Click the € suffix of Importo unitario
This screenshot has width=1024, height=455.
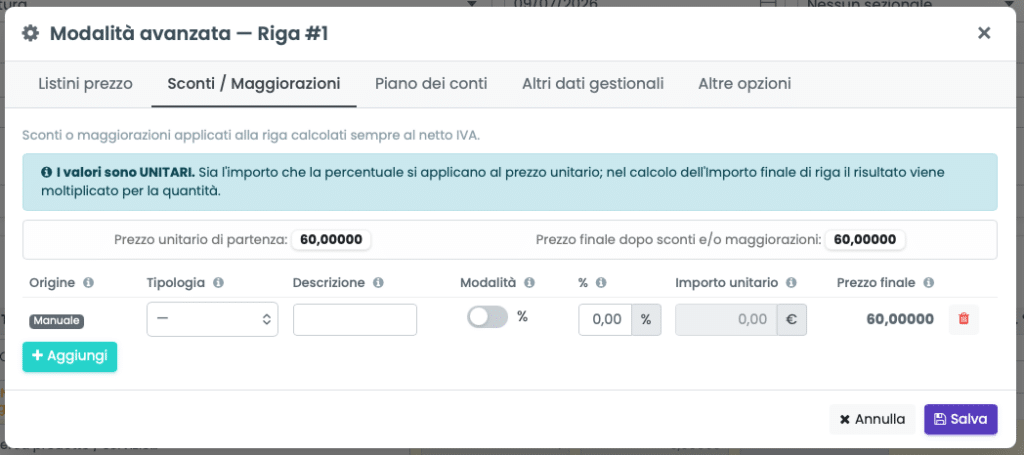[792, 320]
